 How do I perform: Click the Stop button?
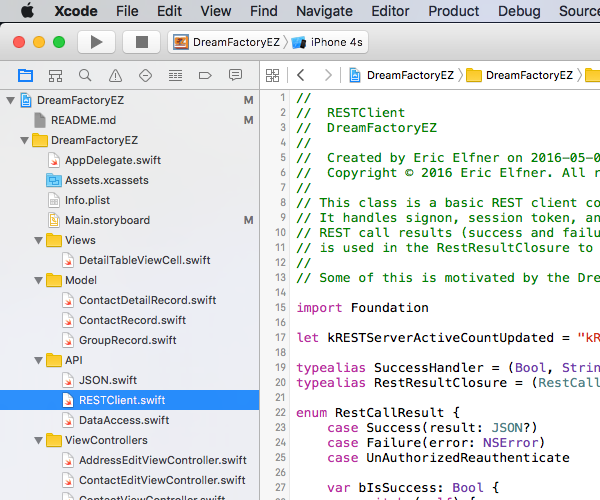coord(142,42)
